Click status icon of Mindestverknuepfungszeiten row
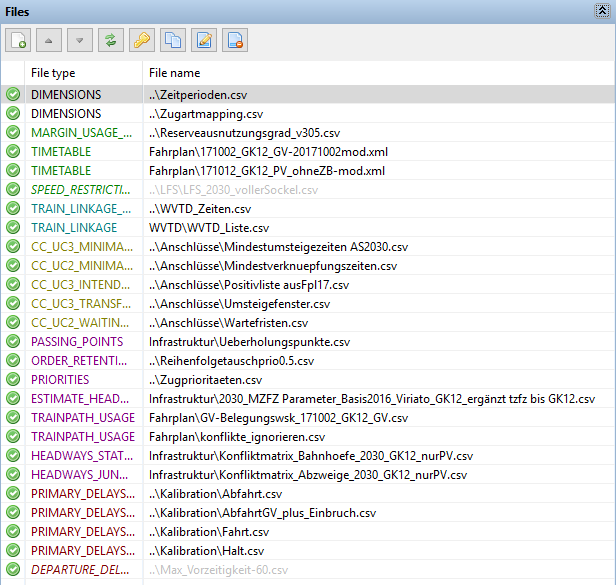Image resolution: width=616 pixels, height=585 pixels. [13, 265]
